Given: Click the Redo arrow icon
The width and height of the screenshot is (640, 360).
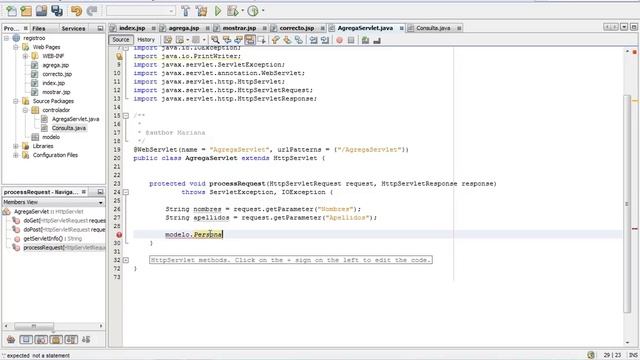Looking at the screenshot, I should [x=92, y=11].
